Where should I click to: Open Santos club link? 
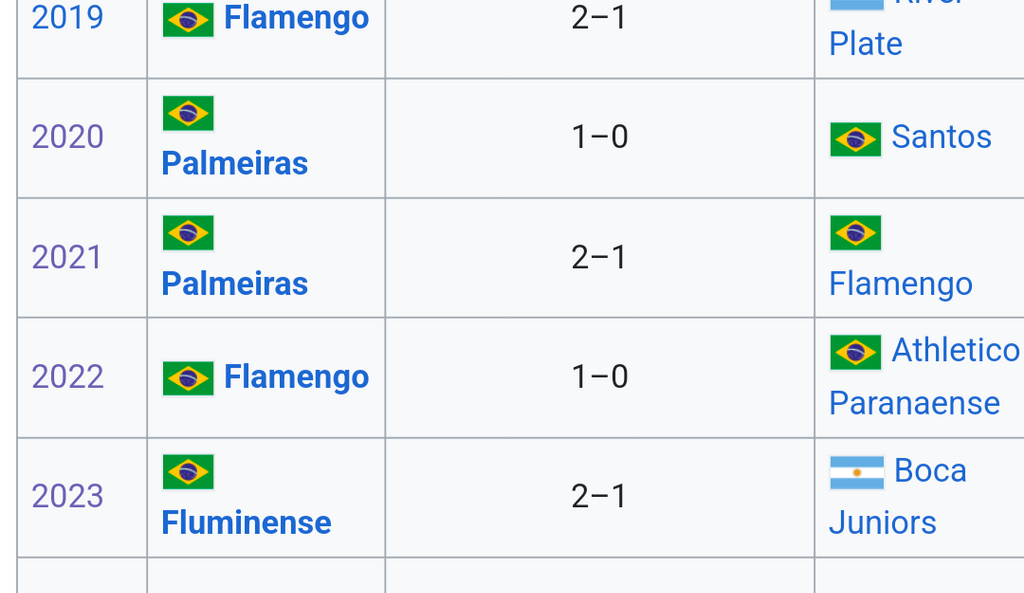click(x=941, y=137)
